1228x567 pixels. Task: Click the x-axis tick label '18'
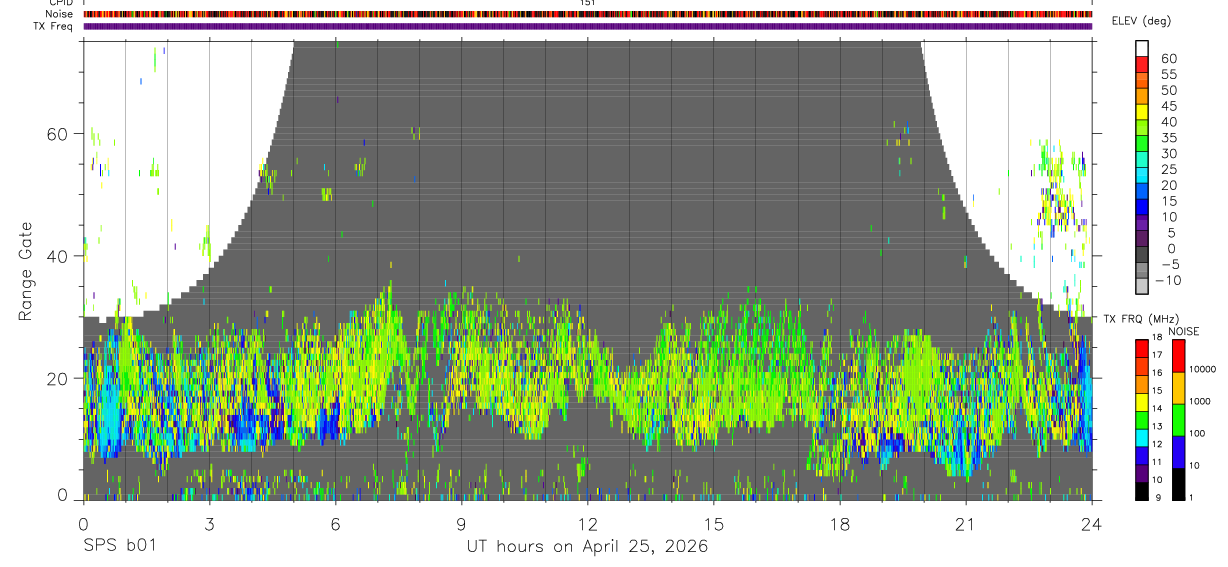(x=839, y=523)
